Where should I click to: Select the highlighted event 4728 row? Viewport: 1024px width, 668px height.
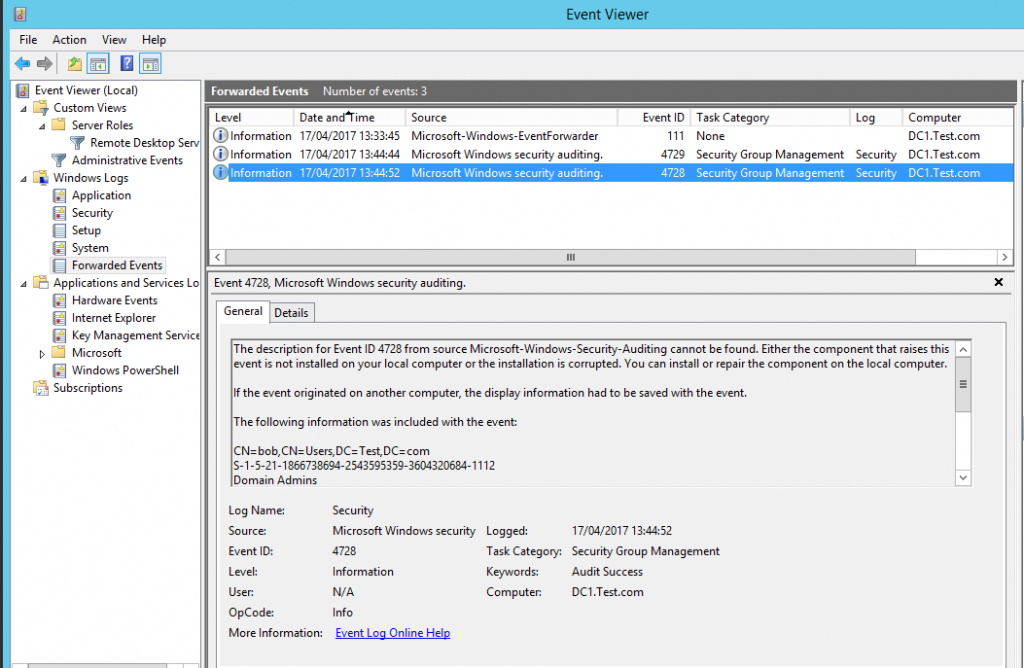pyautogui.click(x=611, y=173)
